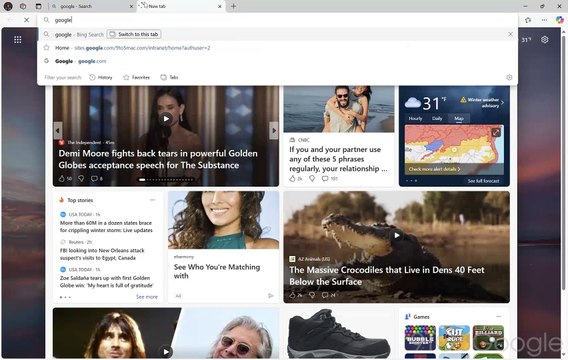The height and width of the screenshot is (360, 568).
Task: Play the video with long-haired man
Action: (166, 351)
